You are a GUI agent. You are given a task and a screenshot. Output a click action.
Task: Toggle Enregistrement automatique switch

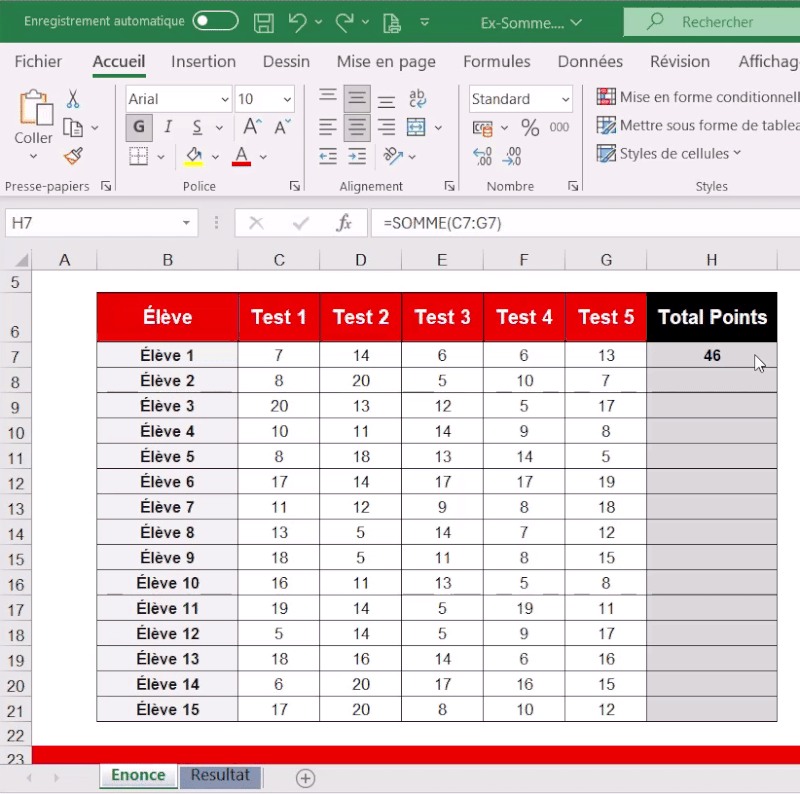pyautogui.click(x=215, y=21)
